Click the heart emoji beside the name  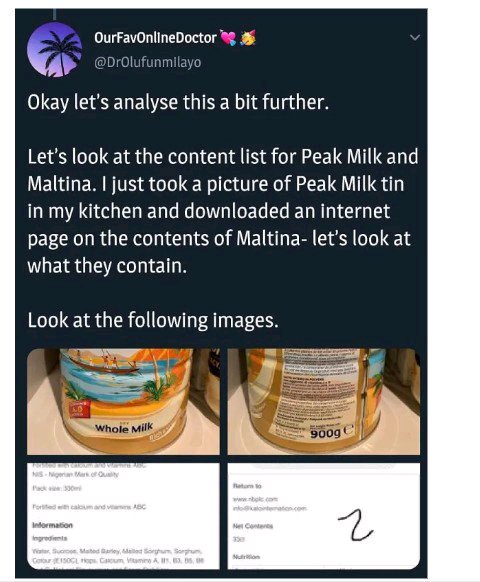pyautogui.click(x=228, y=37)
